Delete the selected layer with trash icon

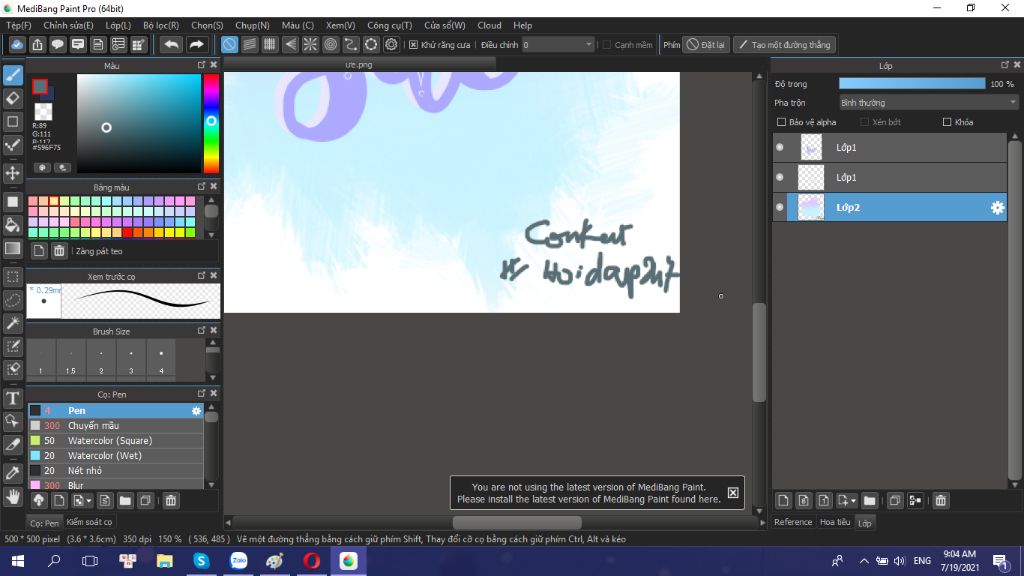pyautogui.click(x=940, y=501)
